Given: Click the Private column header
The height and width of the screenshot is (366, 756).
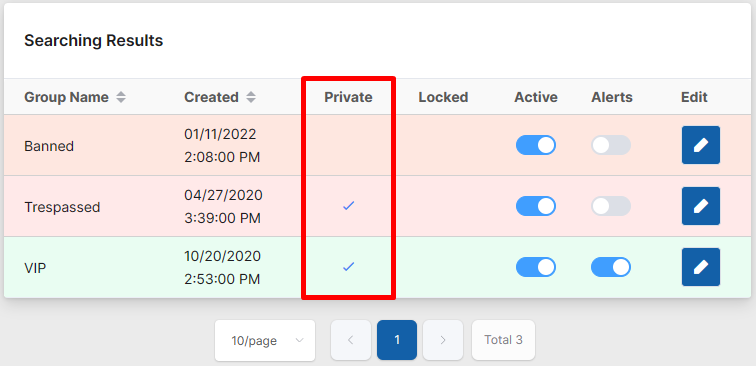Looking at the screenshot, I should 348,97.
